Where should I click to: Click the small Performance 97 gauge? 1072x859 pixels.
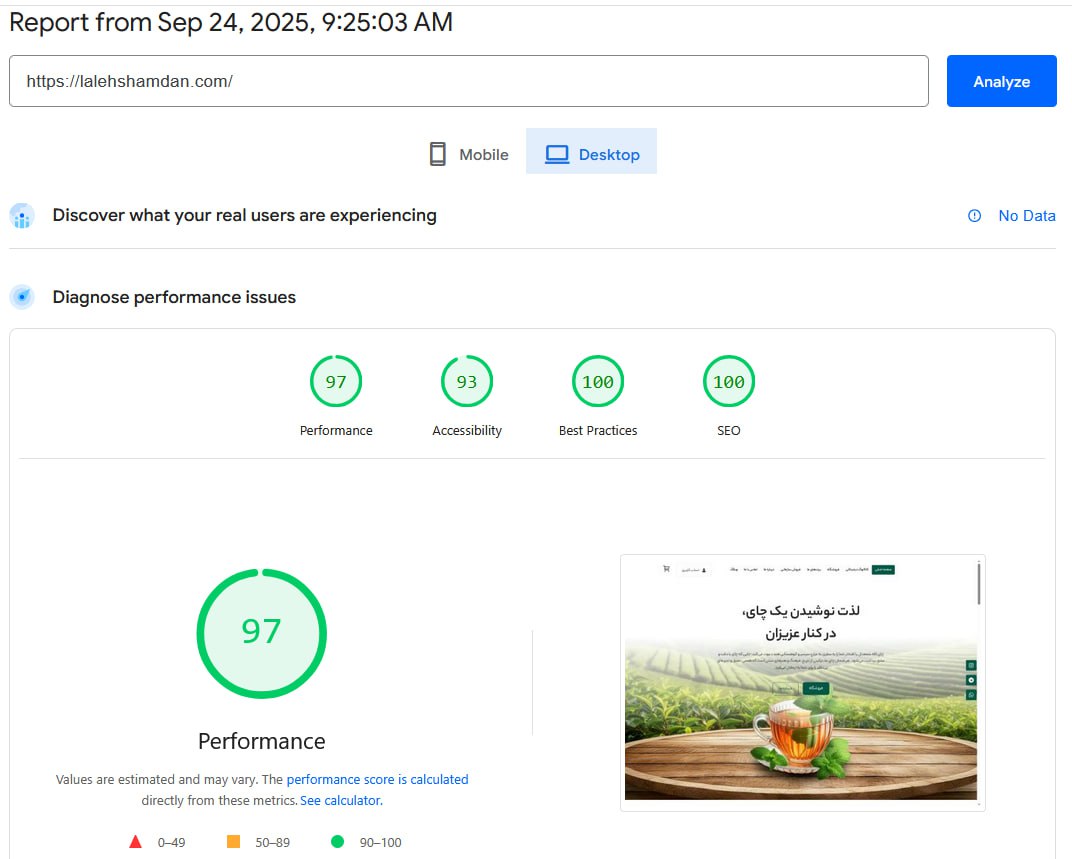[x=336, y=382]
